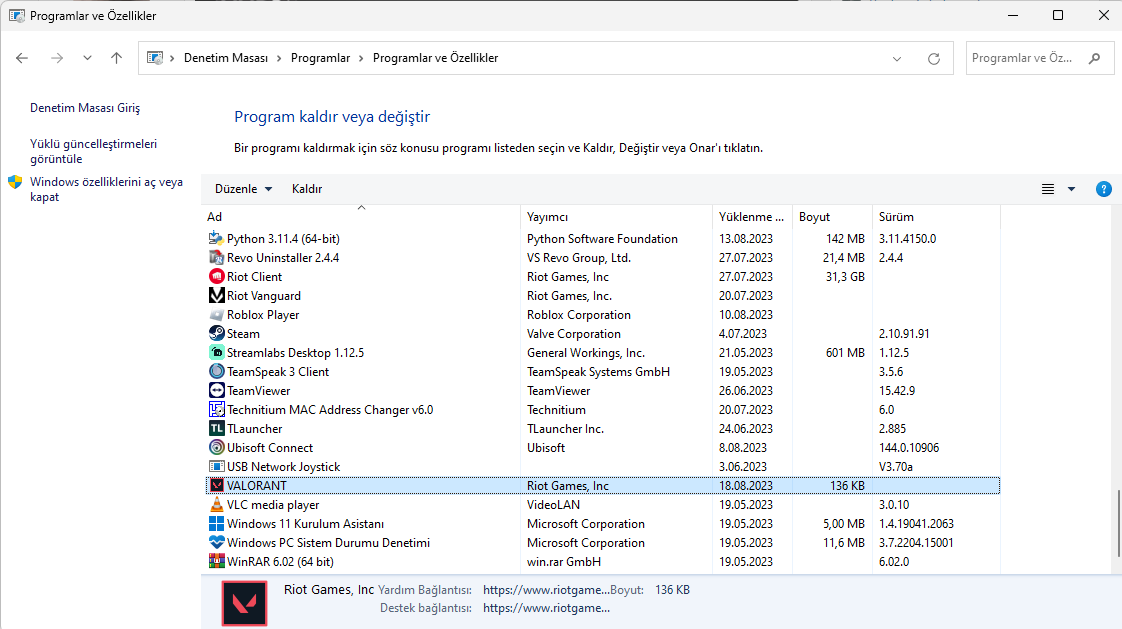Click the refresh address bar icon
Screen dimensions: 1122x629
tap(934, 59)
